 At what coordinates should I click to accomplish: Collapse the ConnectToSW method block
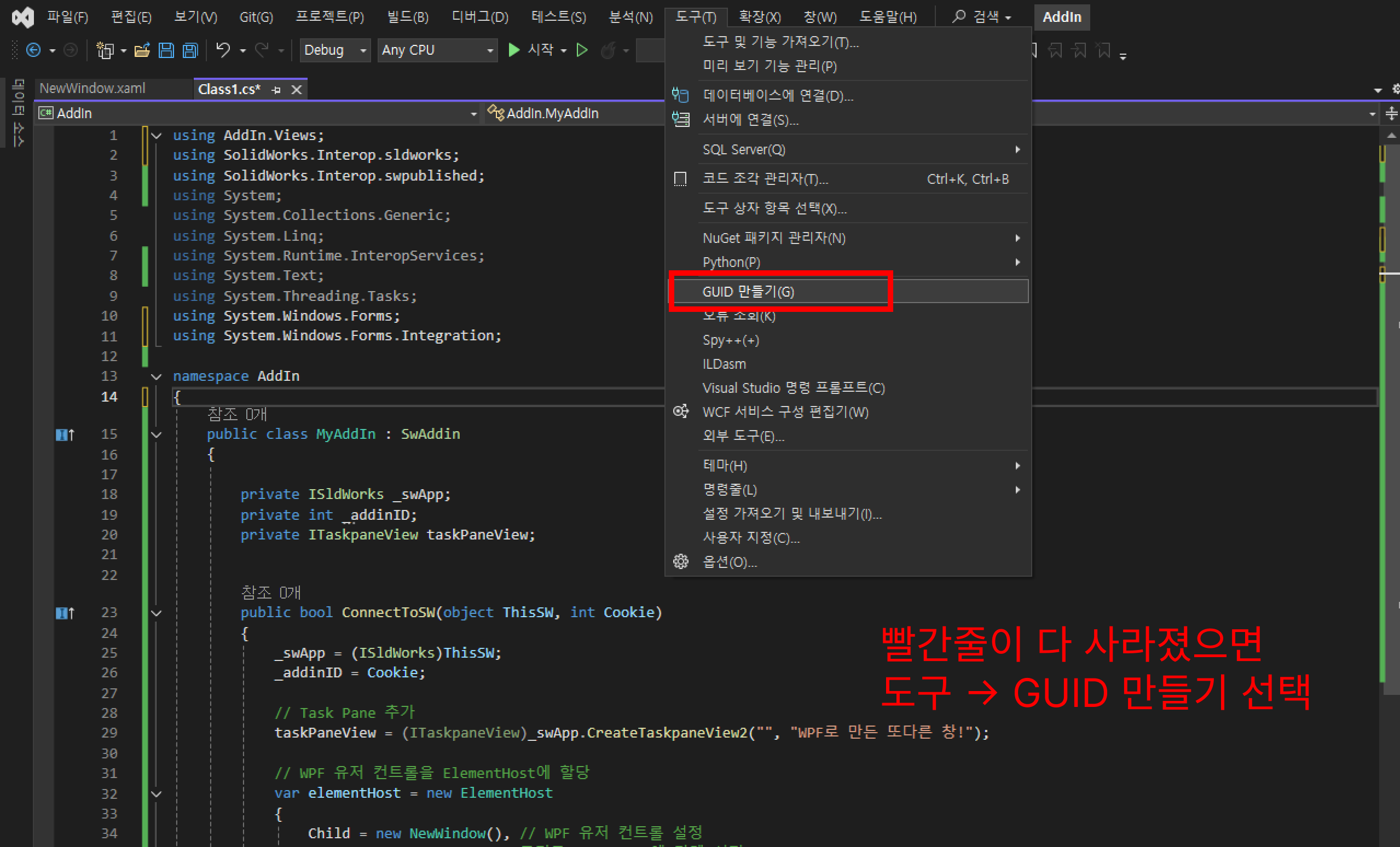point(156,613)
